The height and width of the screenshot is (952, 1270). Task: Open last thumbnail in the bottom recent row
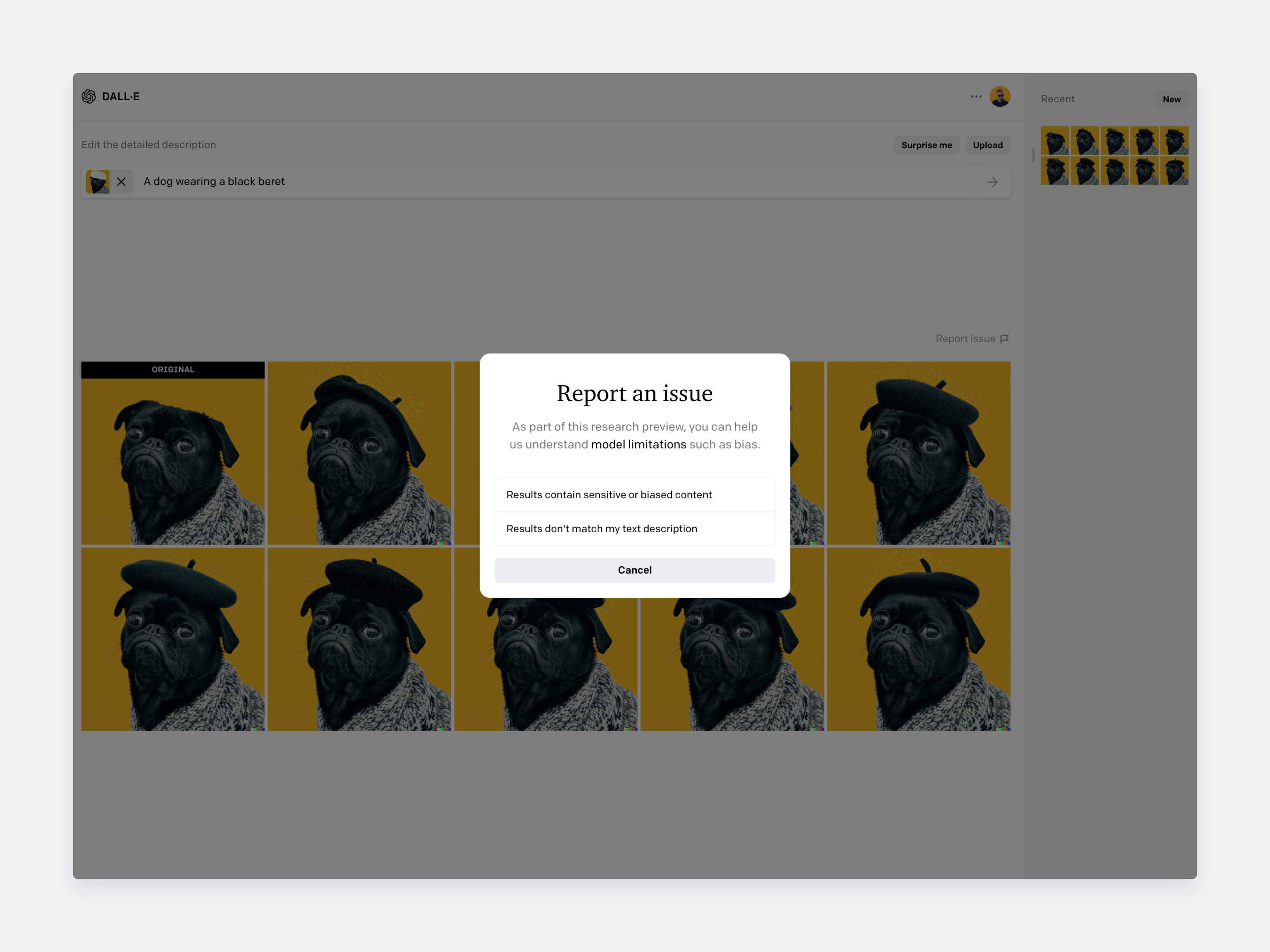click(x=1173, y=170)
